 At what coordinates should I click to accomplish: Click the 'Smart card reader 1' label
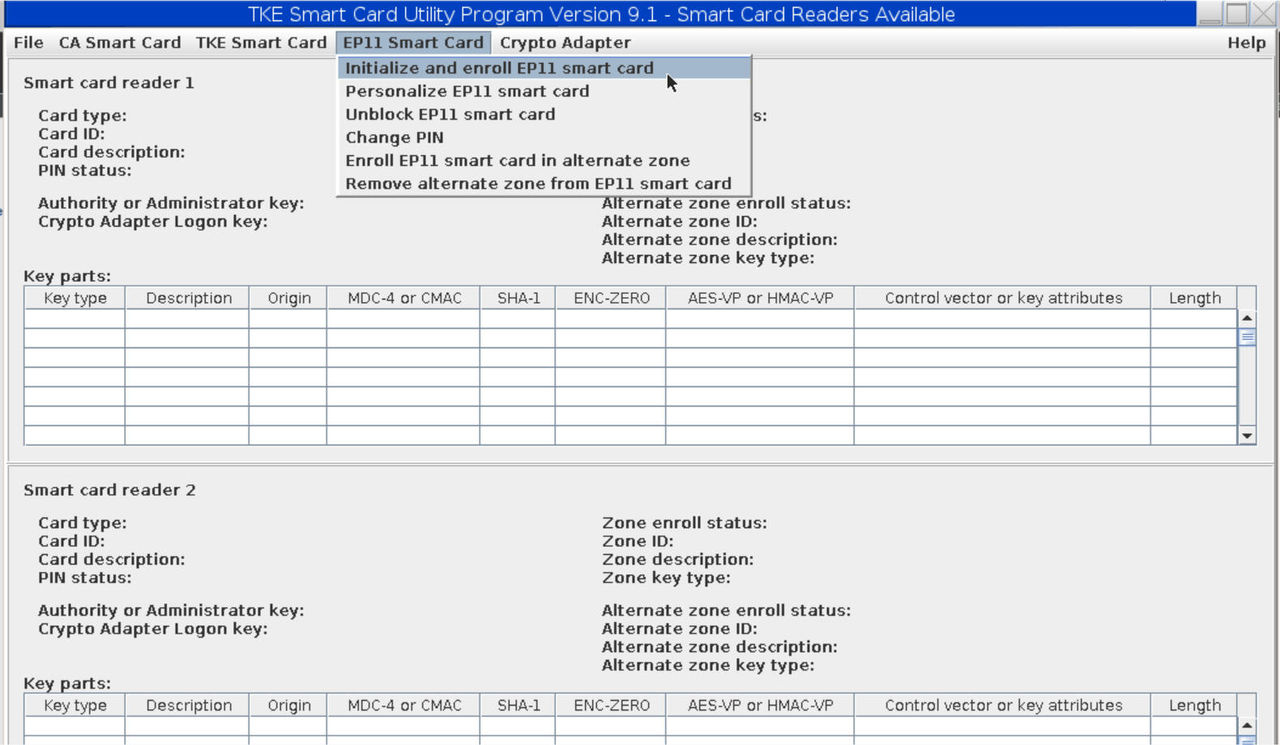click(x=109, y=83)
